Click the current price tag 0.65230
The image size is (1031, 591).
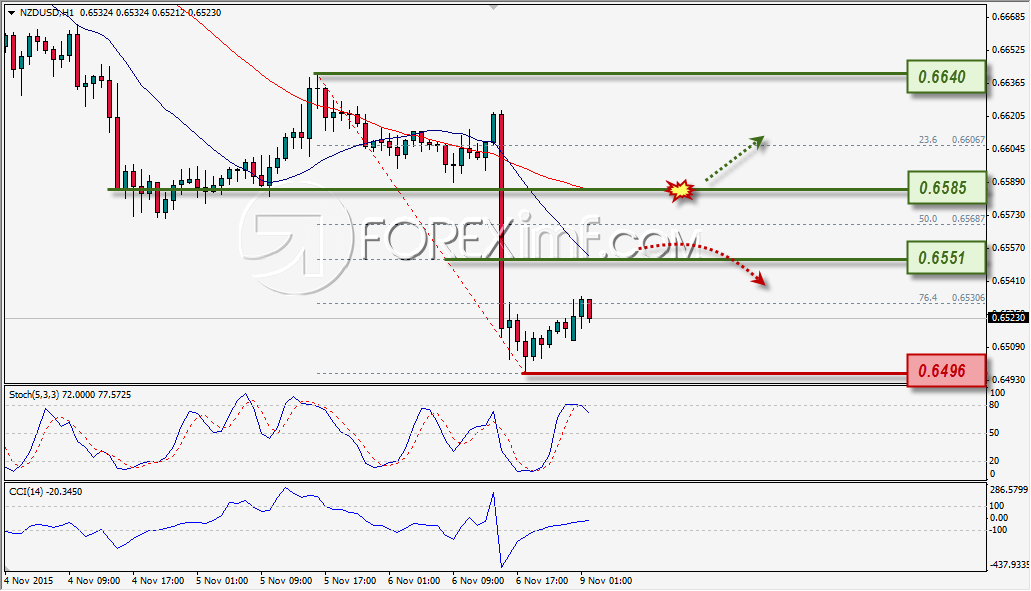(x=1007, y=318)
